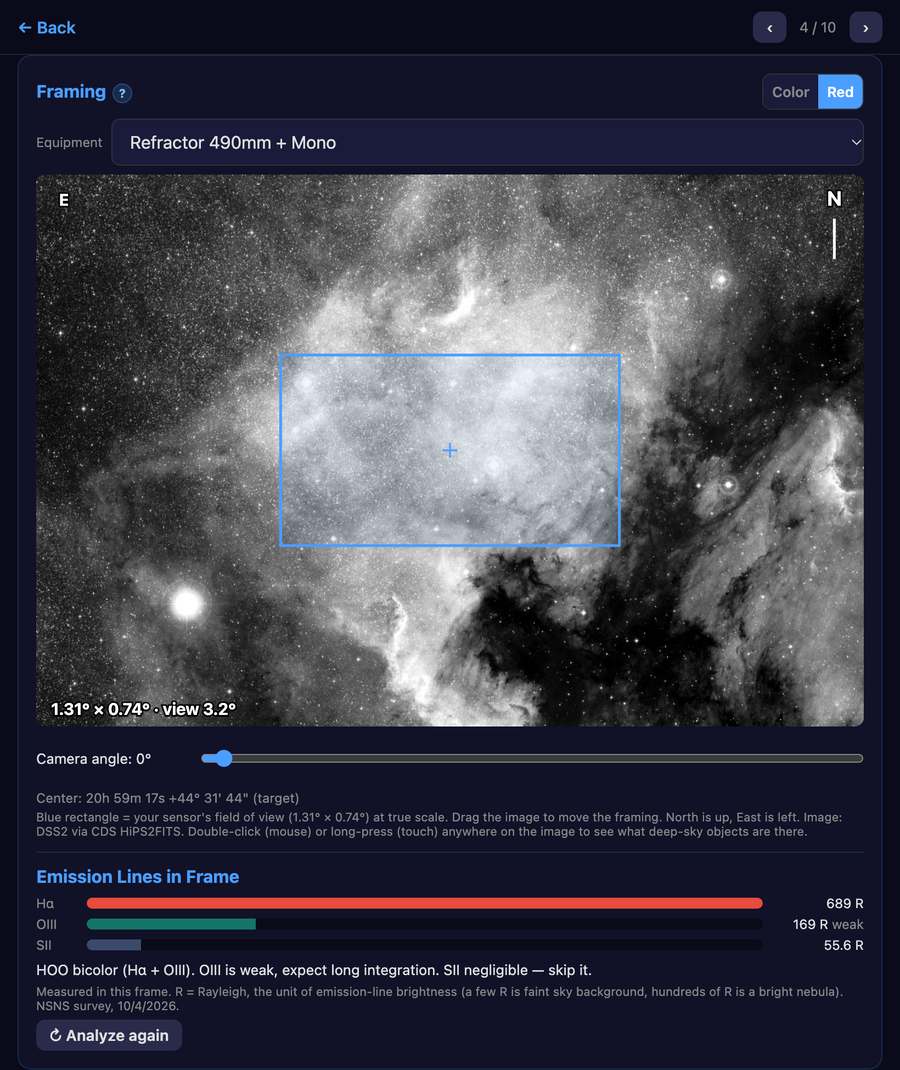This screenshot has width=900, height=1070.
Task: Click the '55.6 R' value
Action: coord(843,945)
